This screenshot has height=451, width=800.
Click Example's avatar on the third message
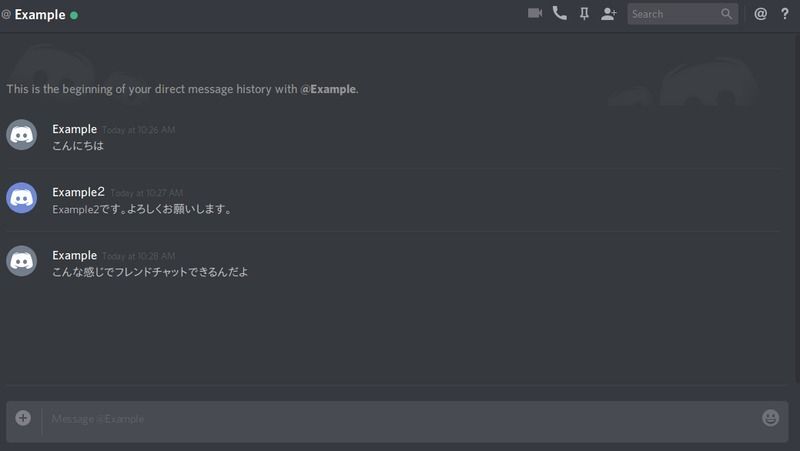(x=21, y=261)
